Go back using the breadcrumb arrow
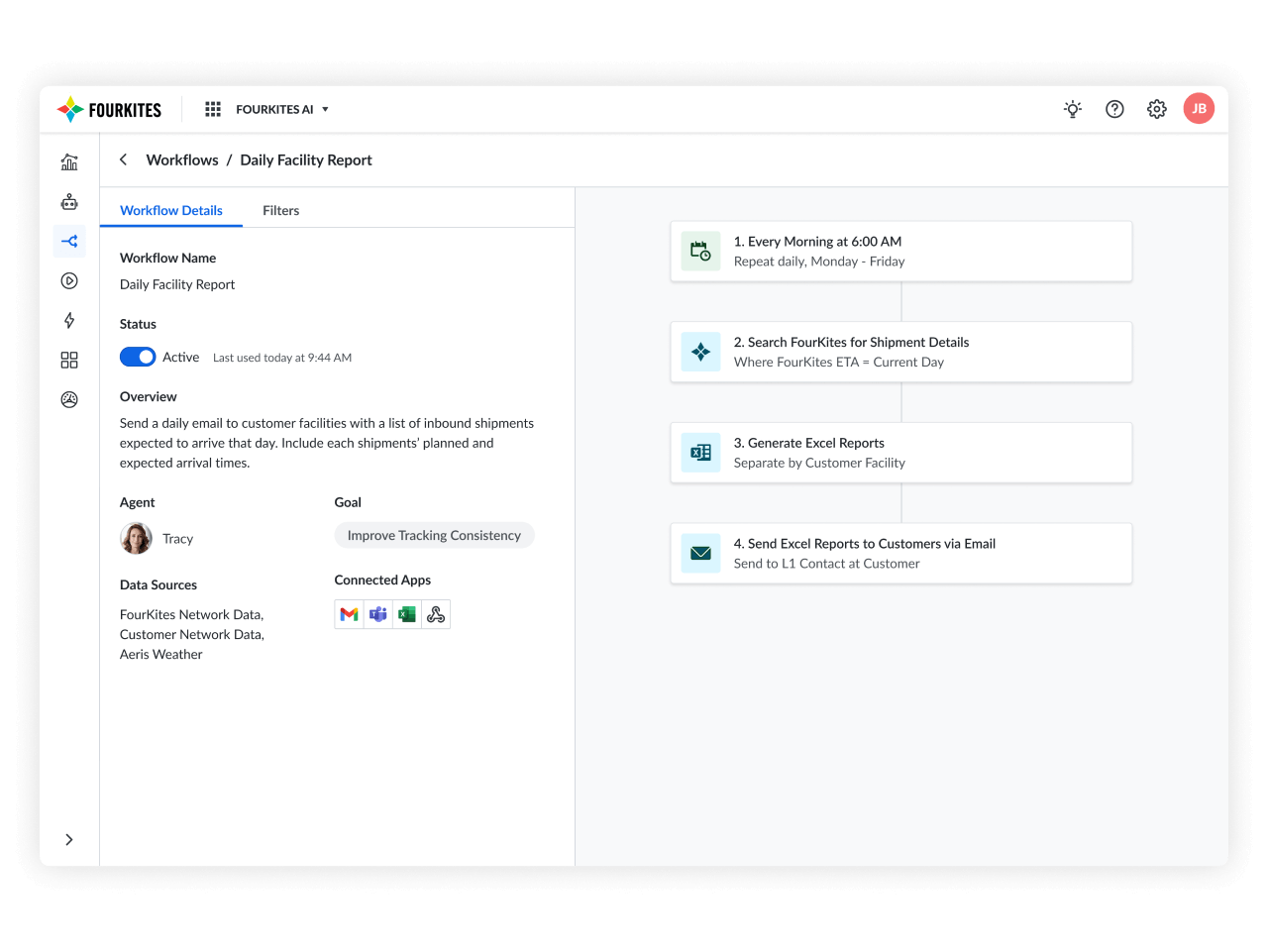 124,159
